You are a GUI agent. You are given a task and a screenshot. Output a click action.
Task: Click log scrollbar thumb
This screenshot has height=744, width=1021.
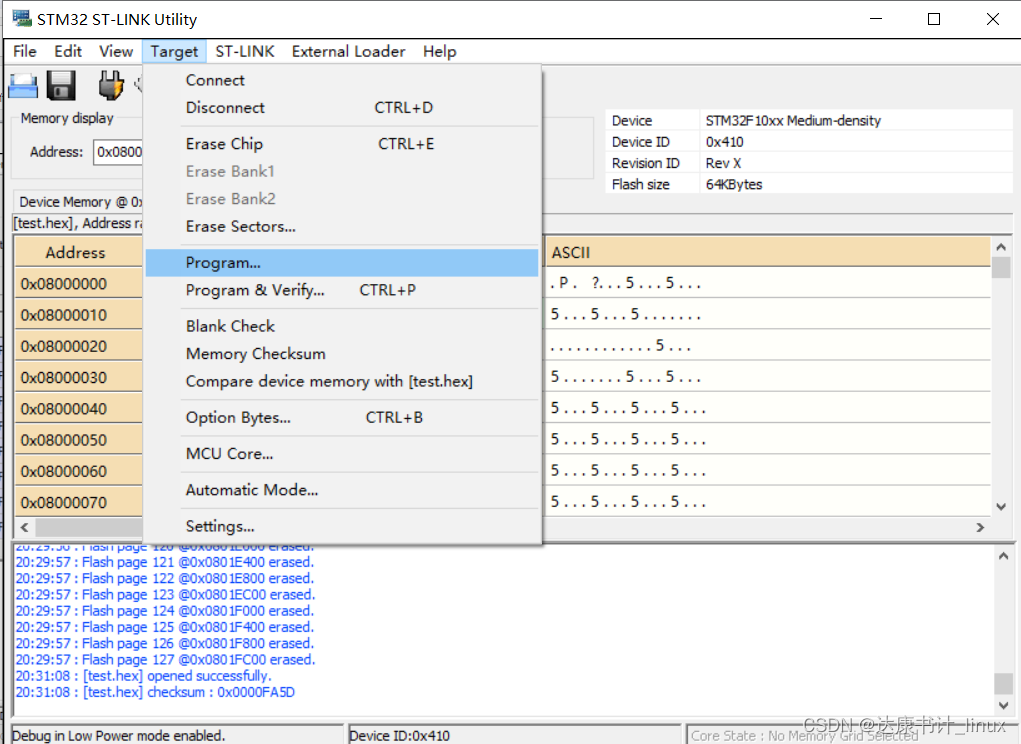click(1003, 683)
